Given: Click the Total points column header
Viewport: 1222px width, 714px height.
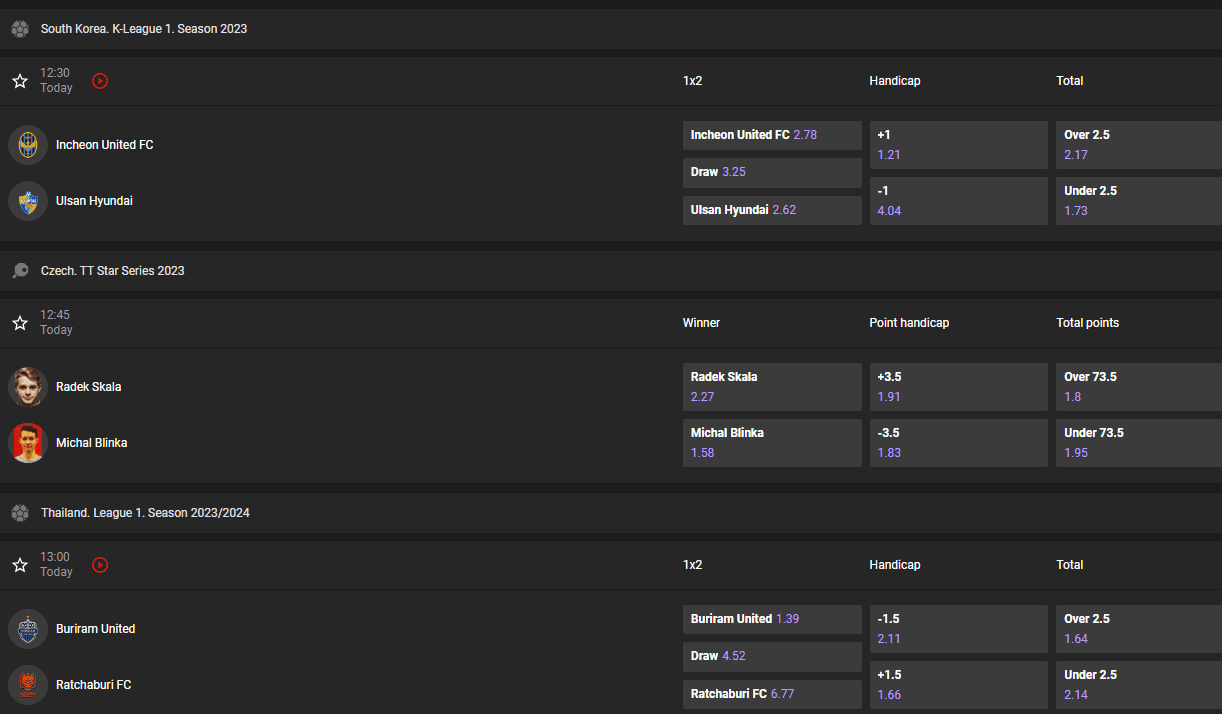Looking at the screenshot, I should coord(1088,323).
